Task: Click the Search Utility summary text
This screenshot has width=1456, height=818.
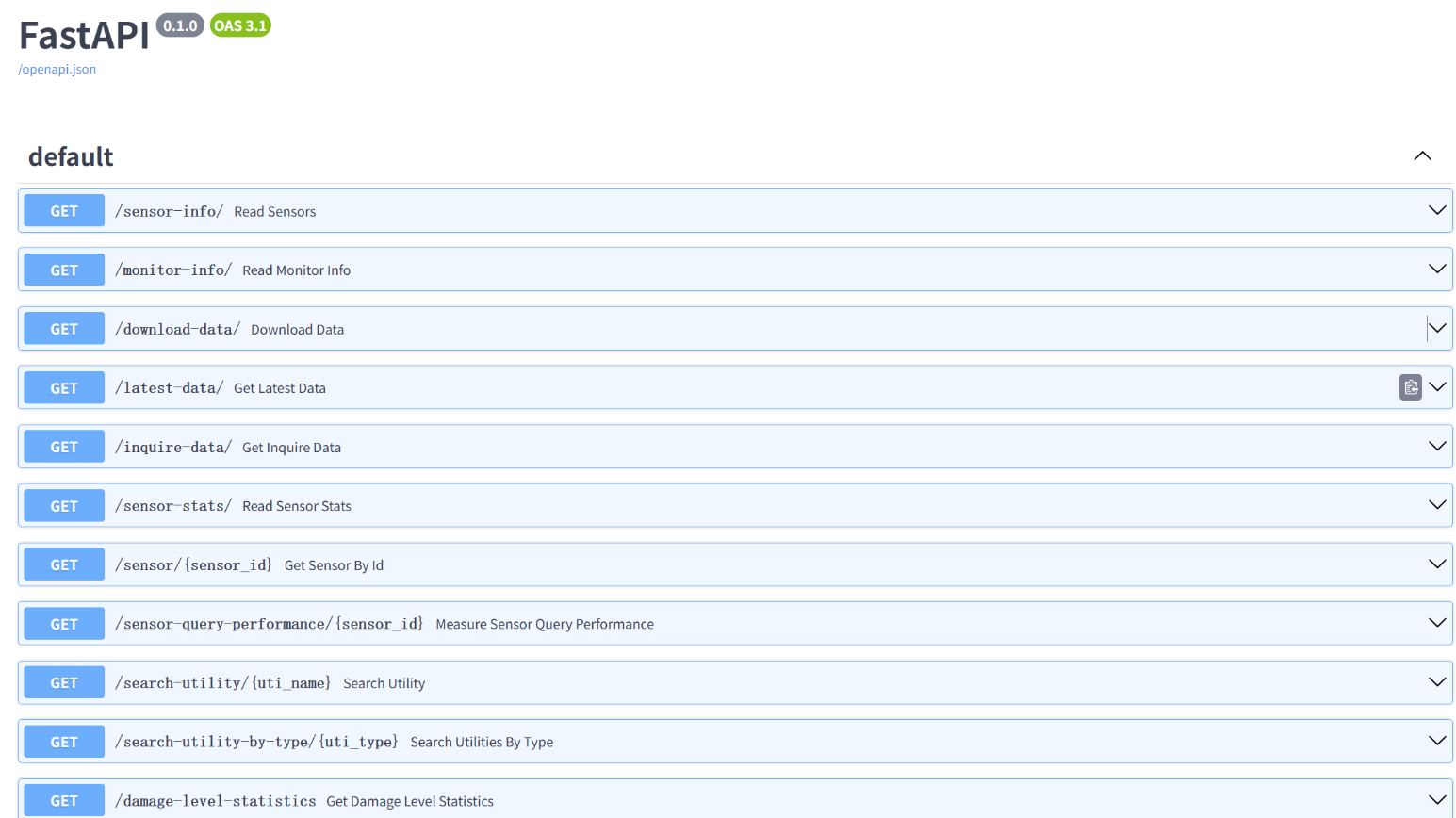Action: point(384,683)
